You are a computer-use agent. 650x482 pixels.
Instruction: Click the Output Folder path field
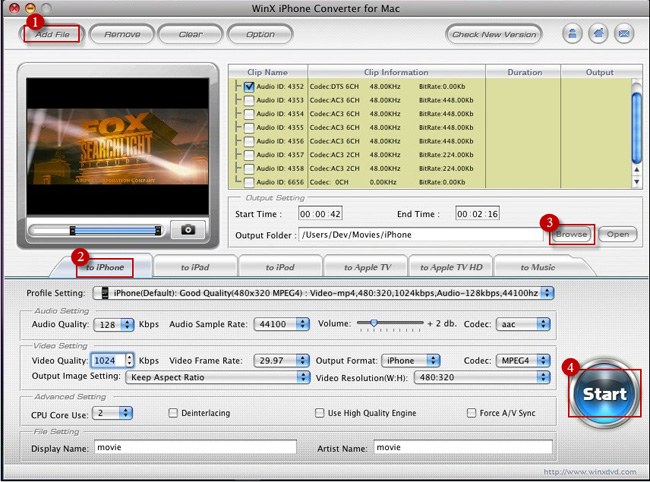pos(420,235)
